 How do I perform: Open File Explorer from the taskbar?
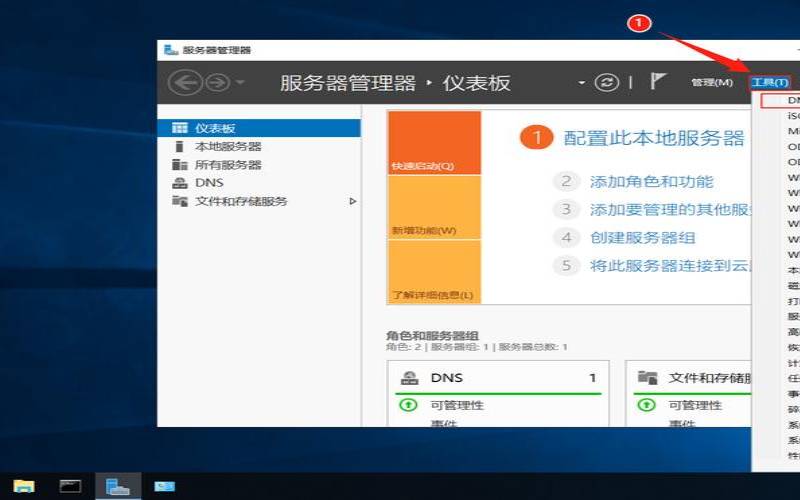pyautogui.click(x=24, y=486)
